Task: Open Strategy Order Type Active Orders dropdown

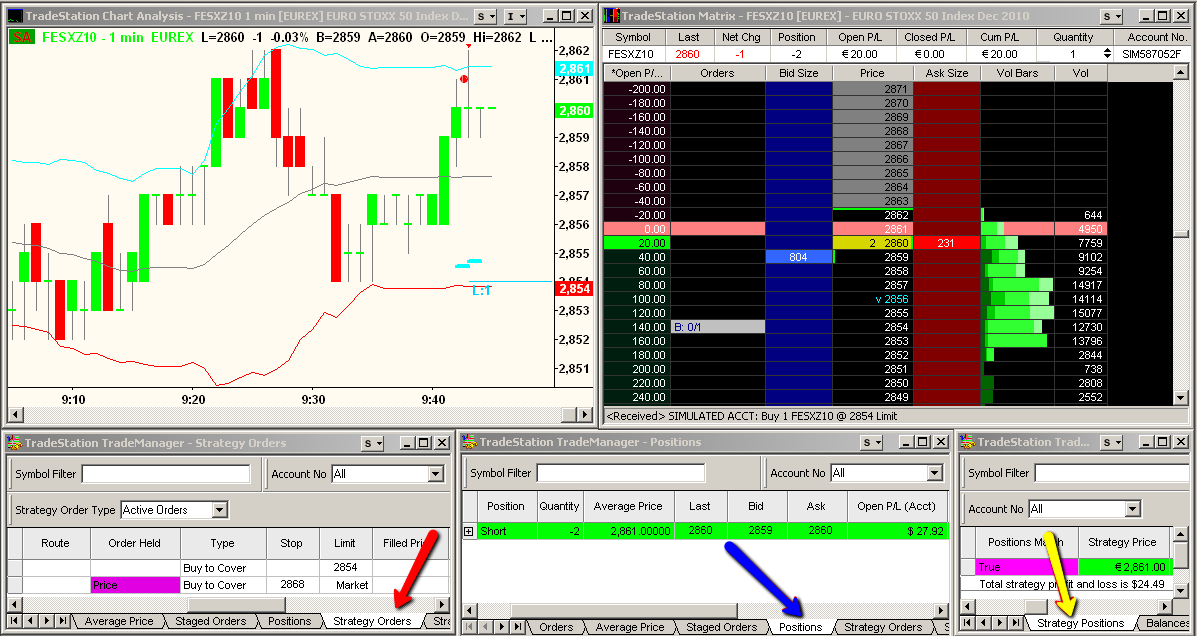Action: [x=219, y=509]
